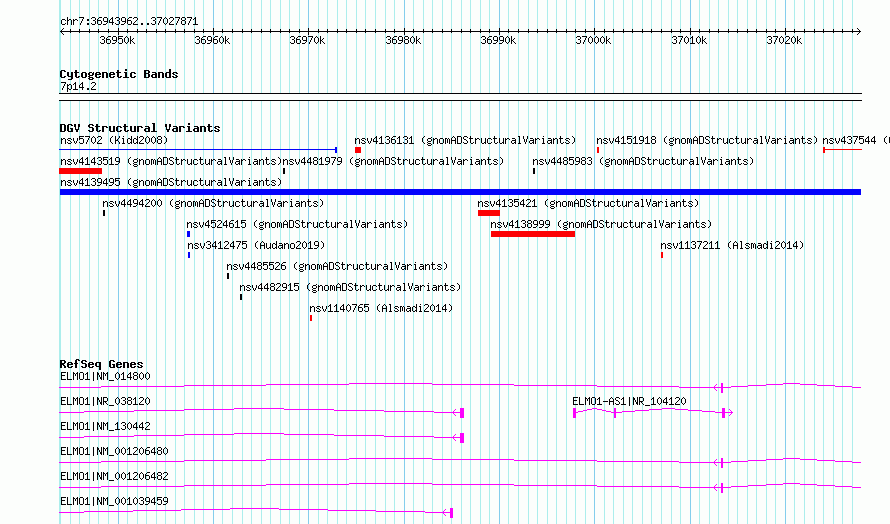Open nsv4151918 gnomAD variant label
Viewport: 890px width, 524px height.
click(x=707, y=140)
